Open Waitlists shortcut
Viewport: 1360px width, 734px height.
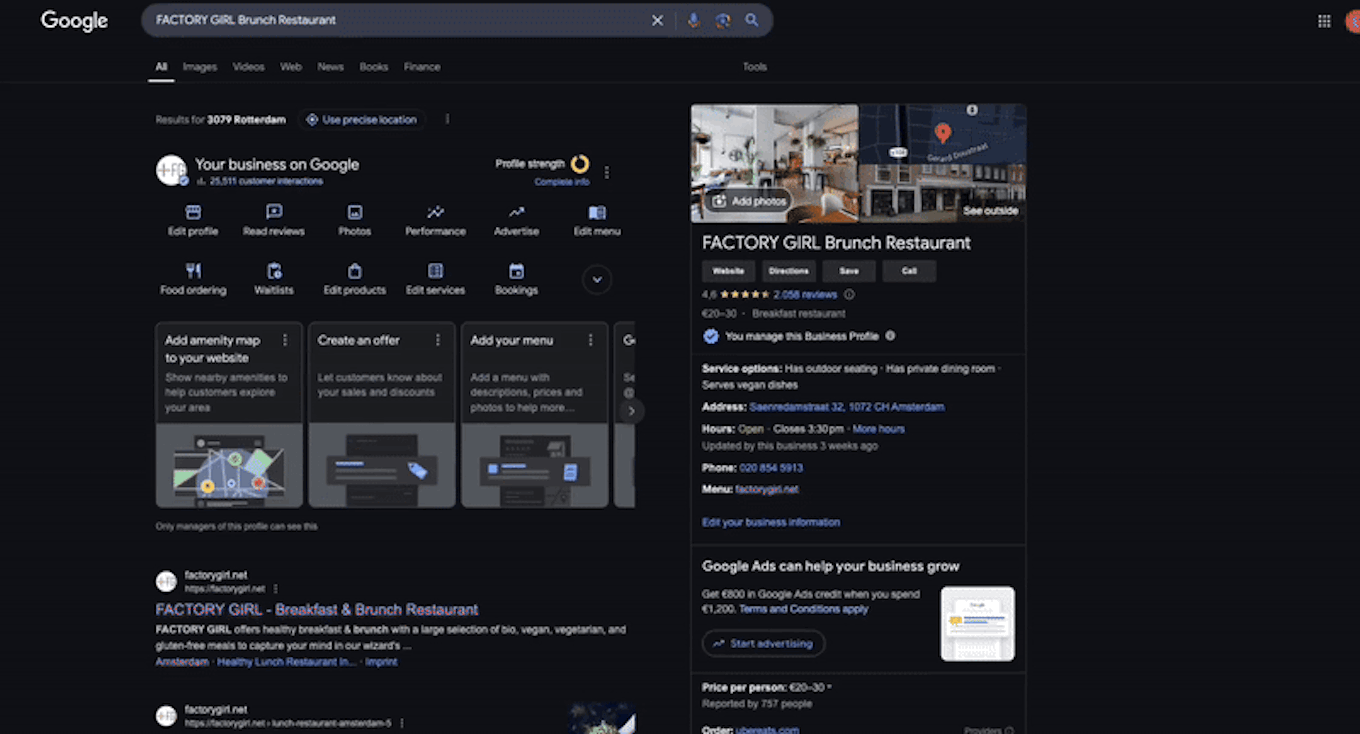[x=274, y=280]
